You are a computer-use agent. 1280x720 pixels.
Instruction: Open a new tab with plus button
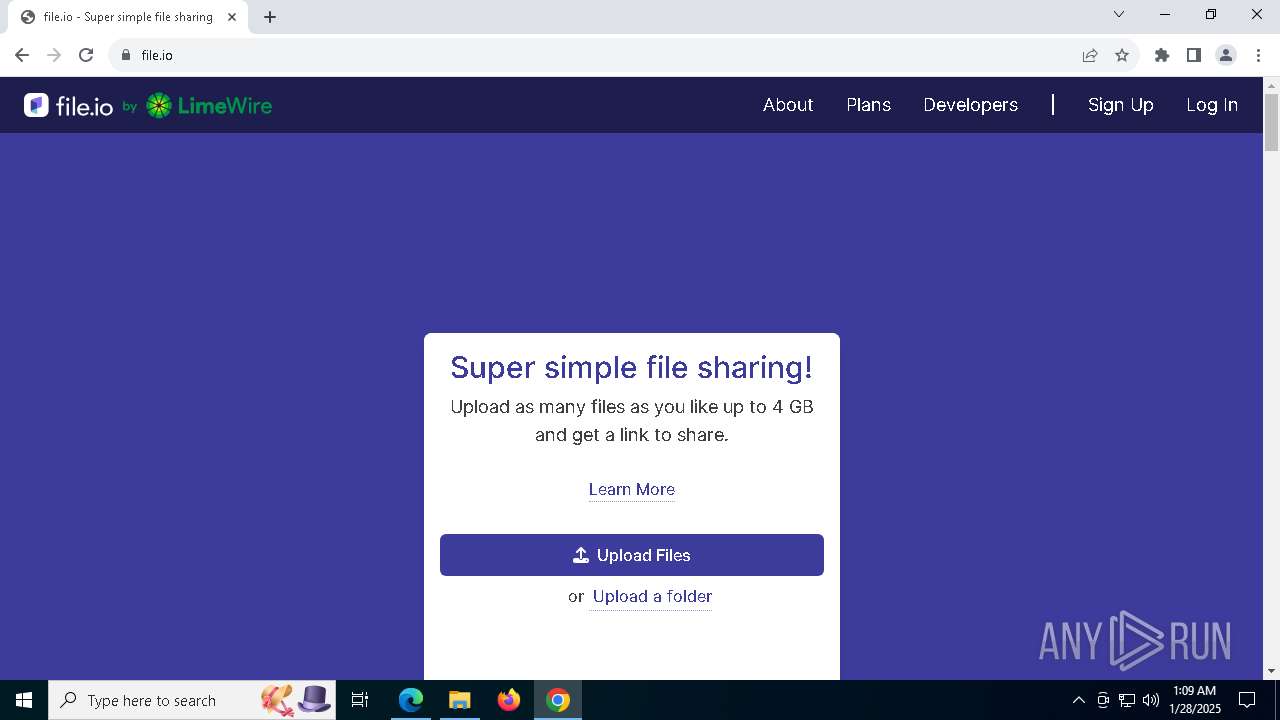270,17
